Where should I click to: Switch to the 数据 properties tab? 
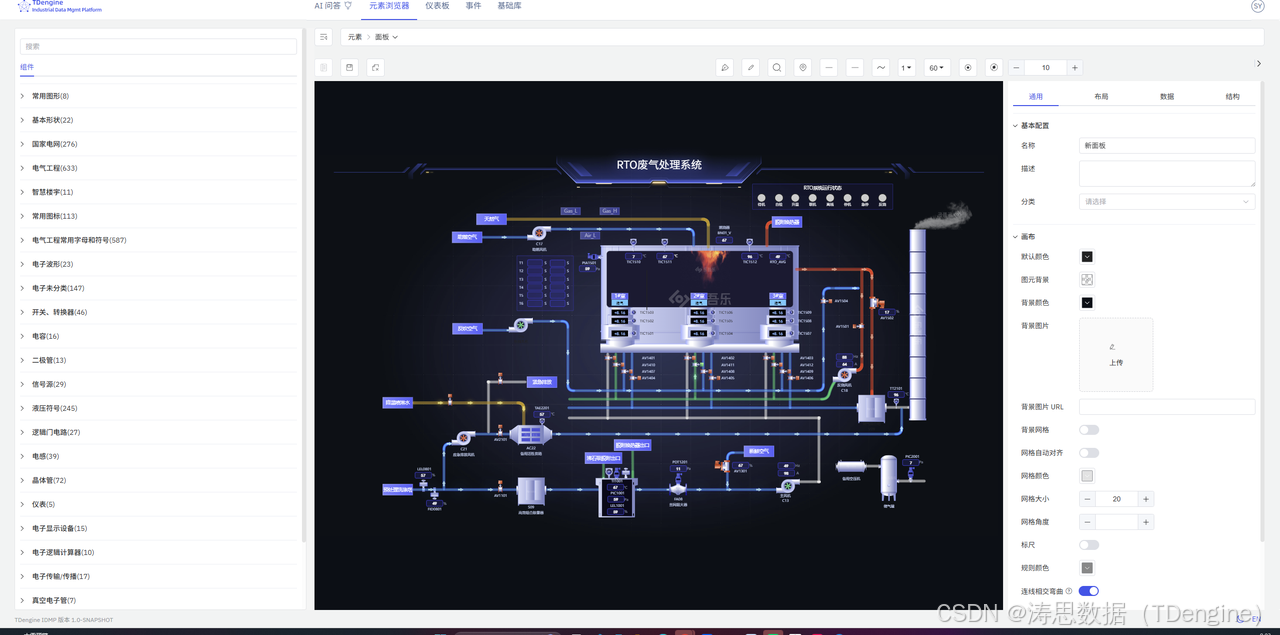click(x=1167, y=97)
